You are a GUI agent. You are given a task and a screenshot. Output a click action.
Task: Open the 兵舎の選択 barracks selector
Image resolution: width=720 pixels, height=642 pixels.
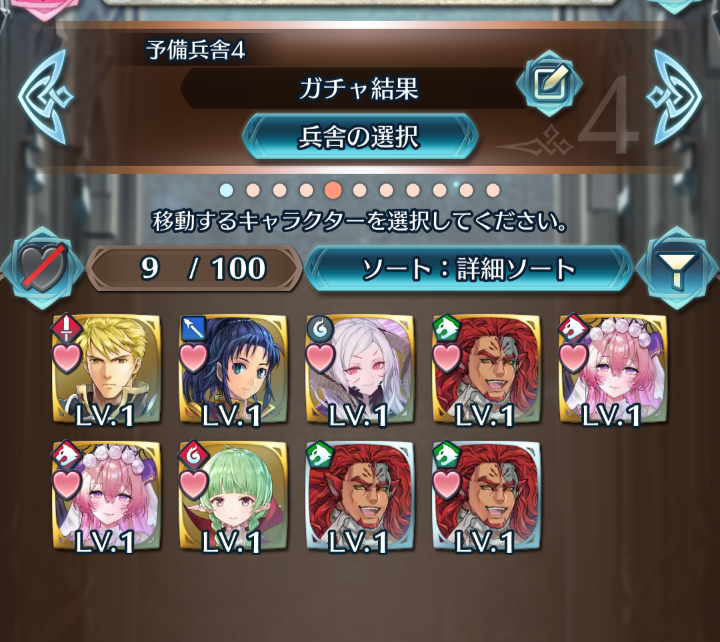(360, 137)
